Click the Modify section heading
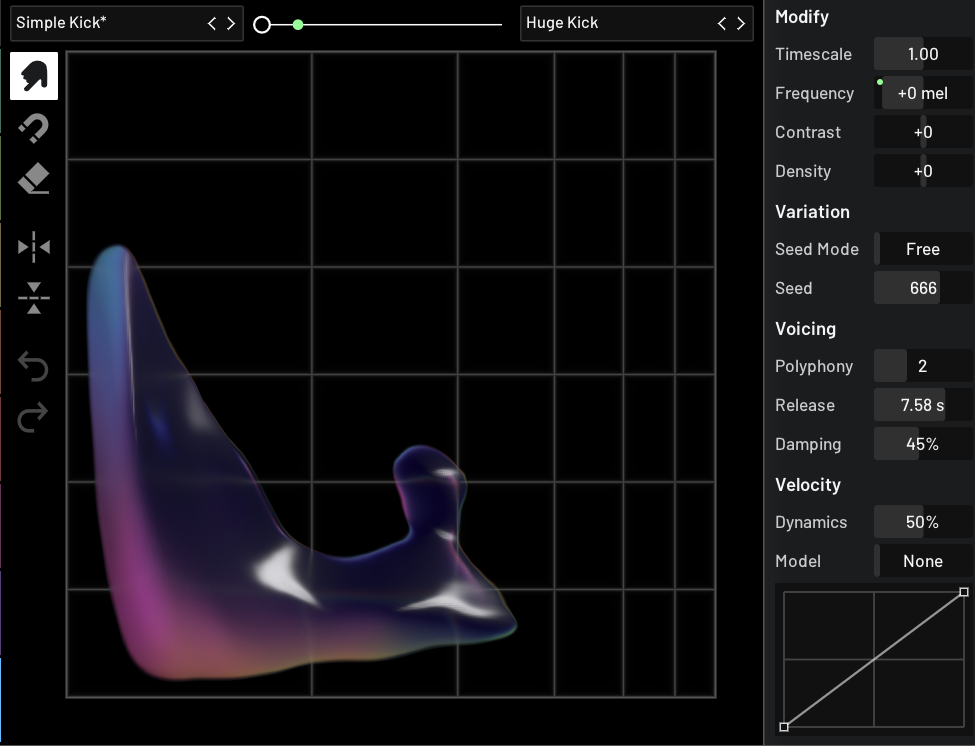Screen dimensions: 975x746 pos(802,17)
